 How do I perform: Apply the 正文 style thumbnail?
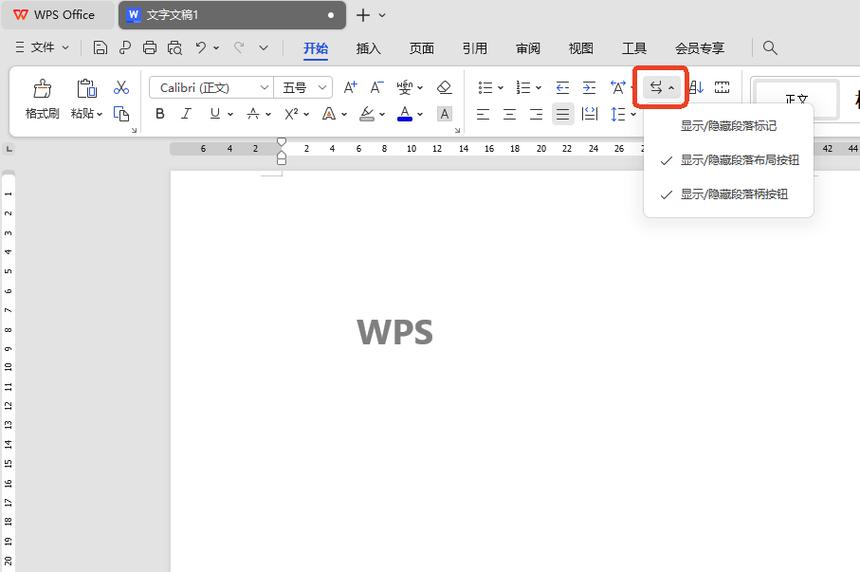coord(796,100)
